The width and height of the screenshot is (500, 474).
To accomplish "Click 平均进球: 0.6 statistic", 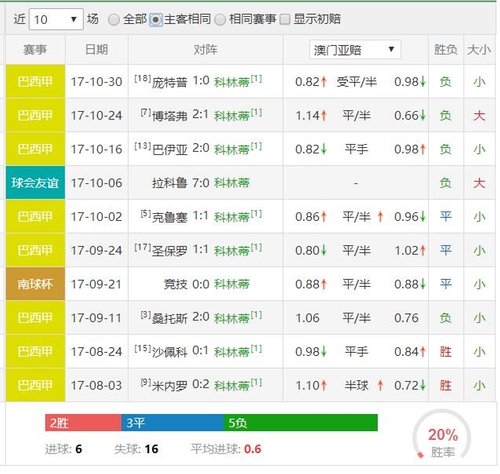I will tap(226, 449).
